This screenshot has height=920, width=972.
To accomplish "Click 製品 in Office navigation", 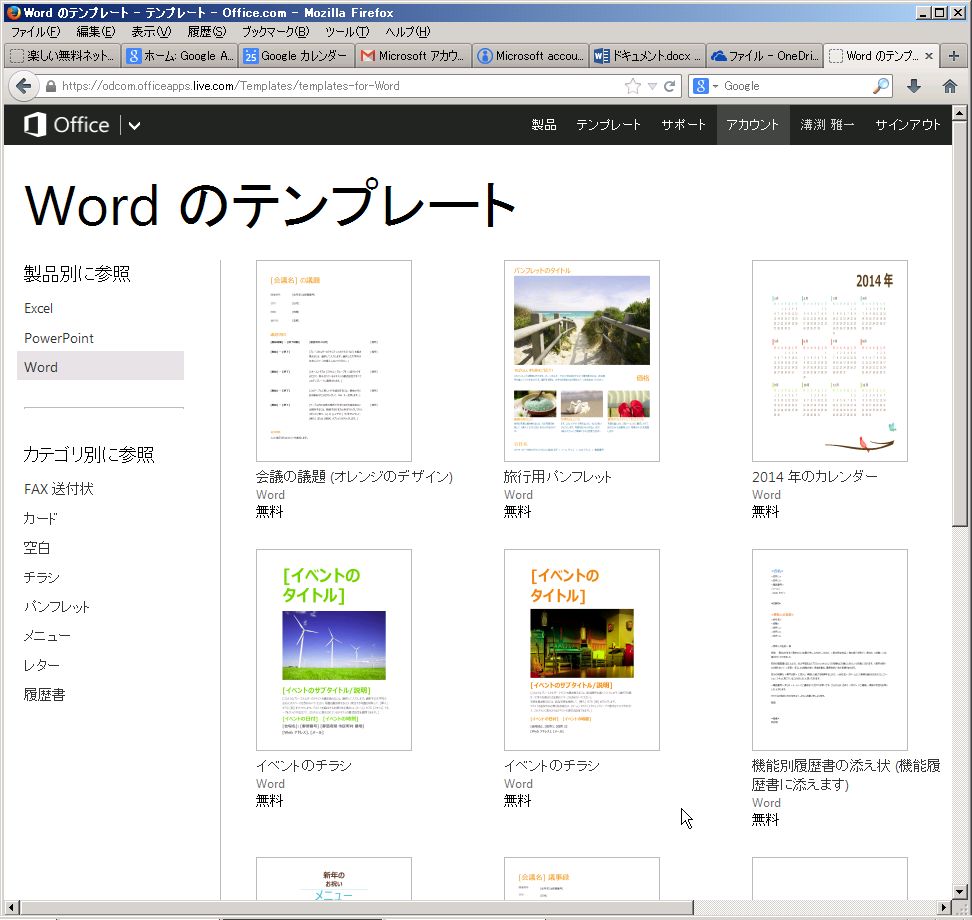I will (544, 125).
